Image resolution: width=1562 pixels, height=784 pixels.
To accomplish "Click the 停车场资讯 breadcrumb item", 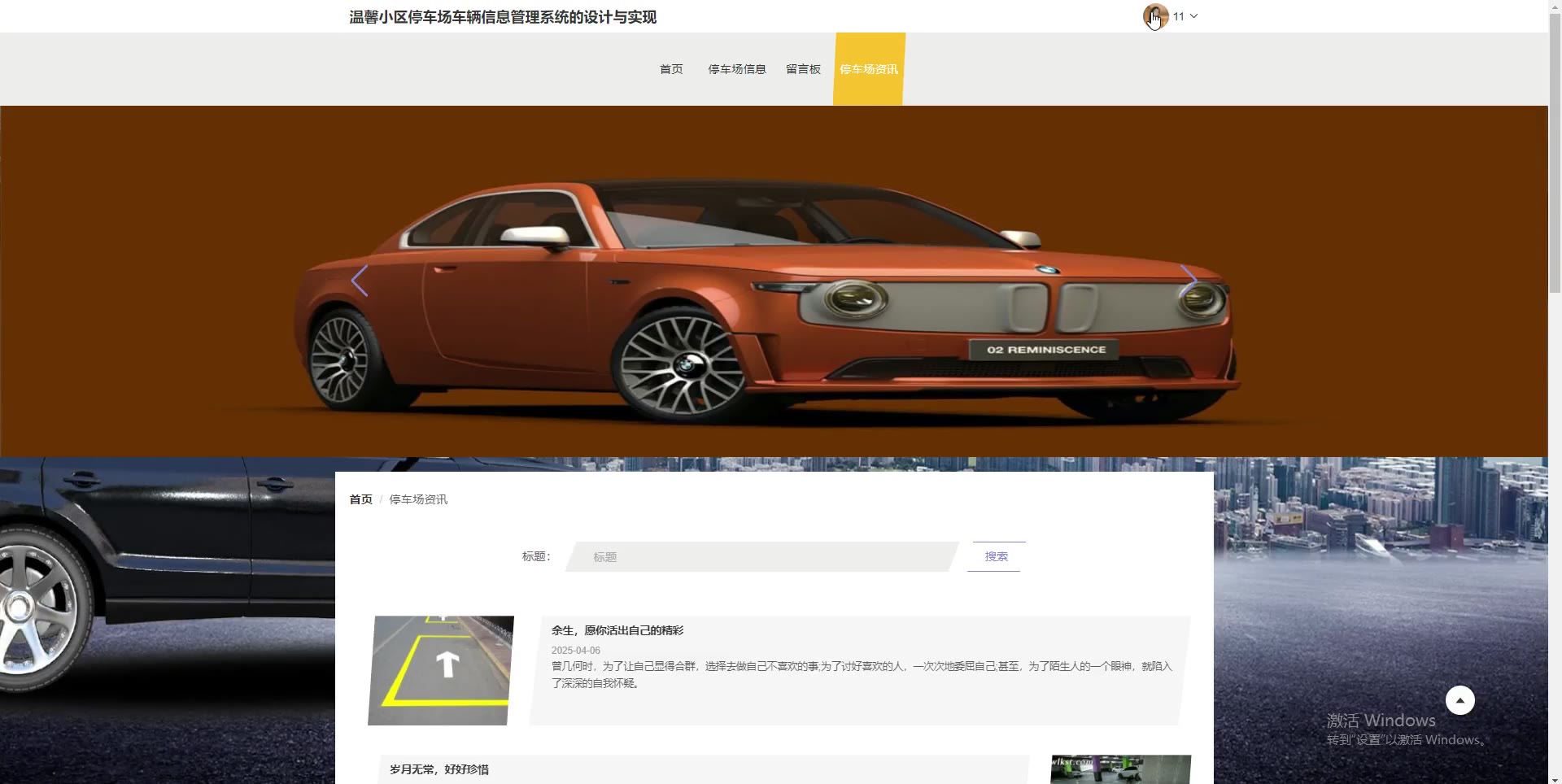I will (418, 499).
